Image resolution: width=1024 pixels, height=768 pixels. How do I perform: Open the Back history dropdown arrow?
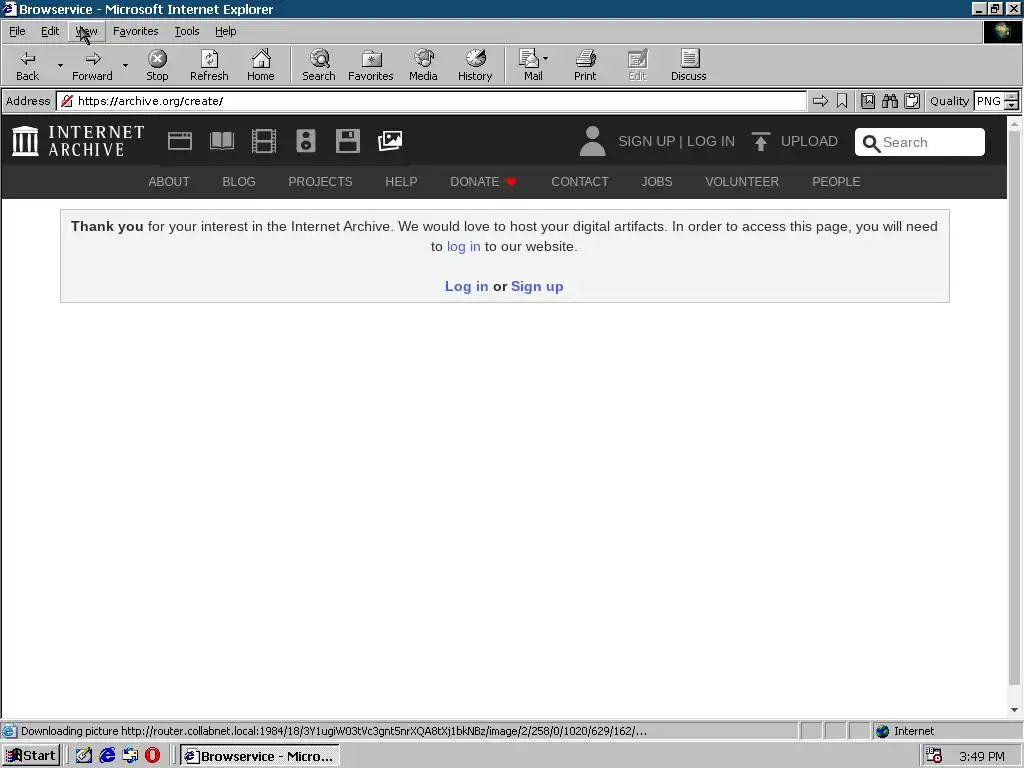(60, 65)
